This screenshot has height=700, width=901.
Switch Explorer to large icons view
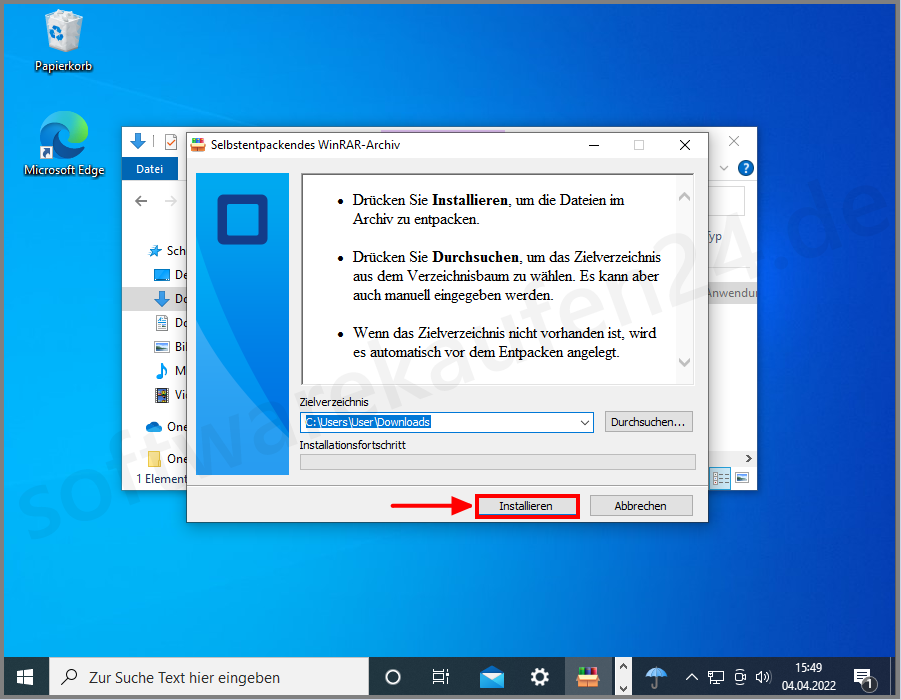pos(742,478)
